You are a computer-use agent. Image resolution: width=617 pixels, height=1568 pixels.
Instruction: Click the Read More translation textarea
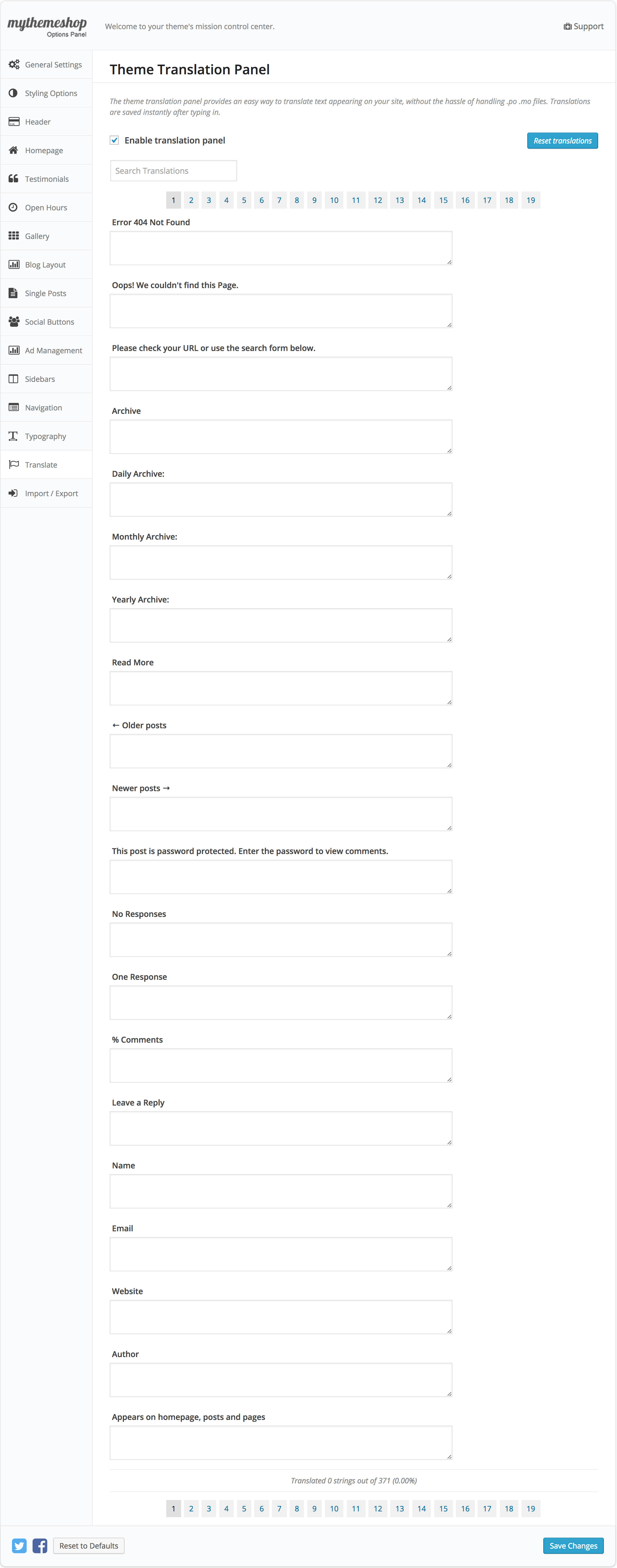click(x=281, y=689)
